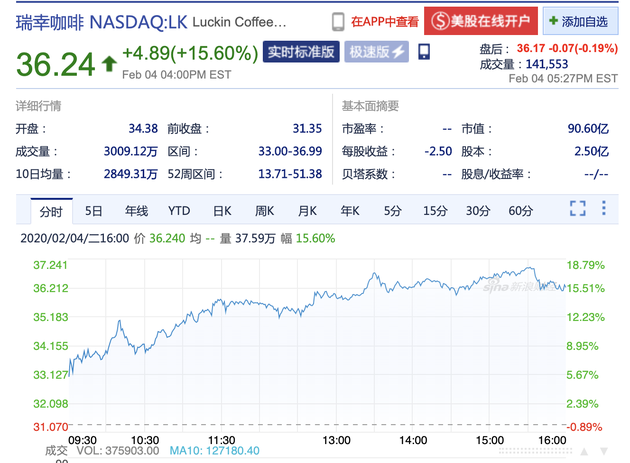The image size is (630, 463).
Task: Open the 日K chart tab
Action: click(x=222, y=211)
